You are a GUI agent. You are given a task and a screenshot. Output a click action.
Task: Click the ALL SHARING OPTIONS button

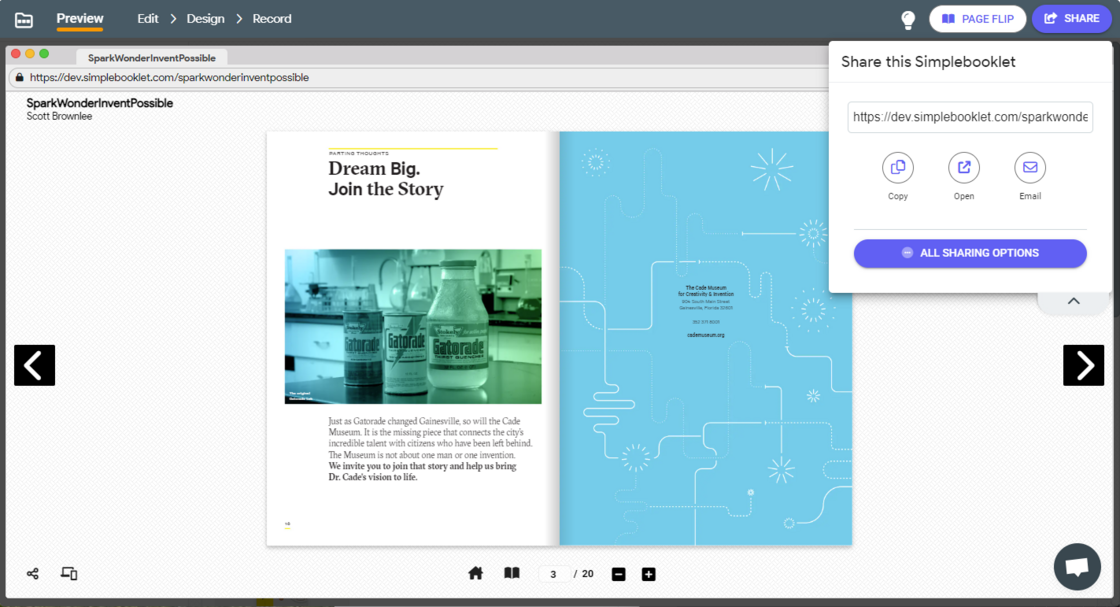969,253
